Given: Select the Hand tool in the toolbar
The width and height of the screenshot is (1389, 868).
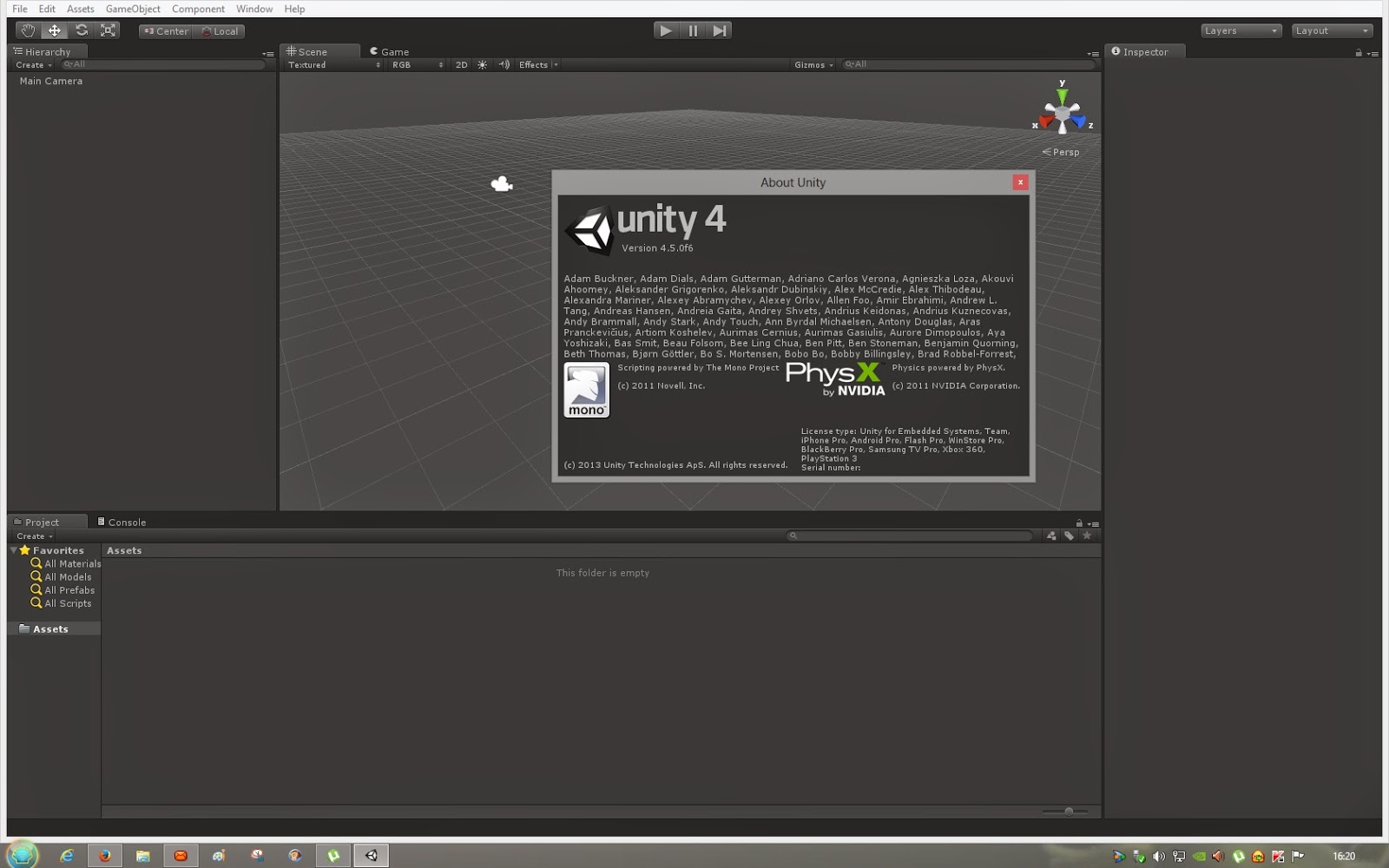Looking at the screenshot, I should tap(28, 30).
